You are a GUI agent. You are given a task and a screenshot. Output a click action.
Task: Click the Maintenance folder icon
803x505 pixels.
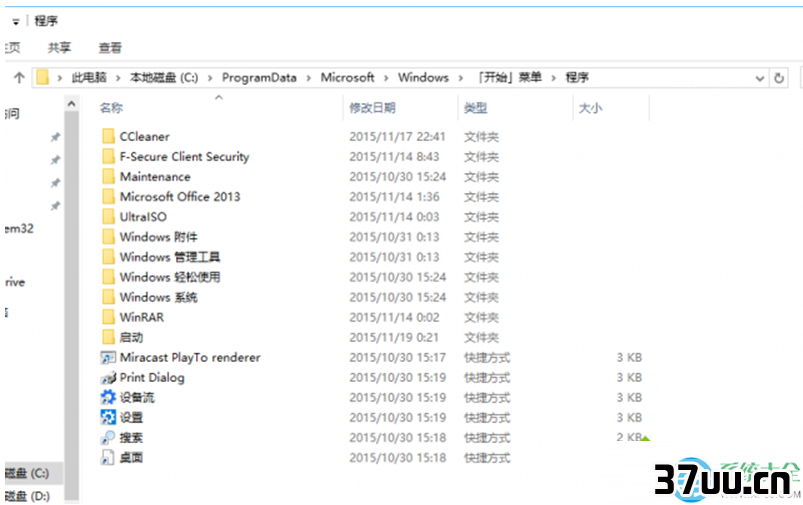(x=108, y=177)
